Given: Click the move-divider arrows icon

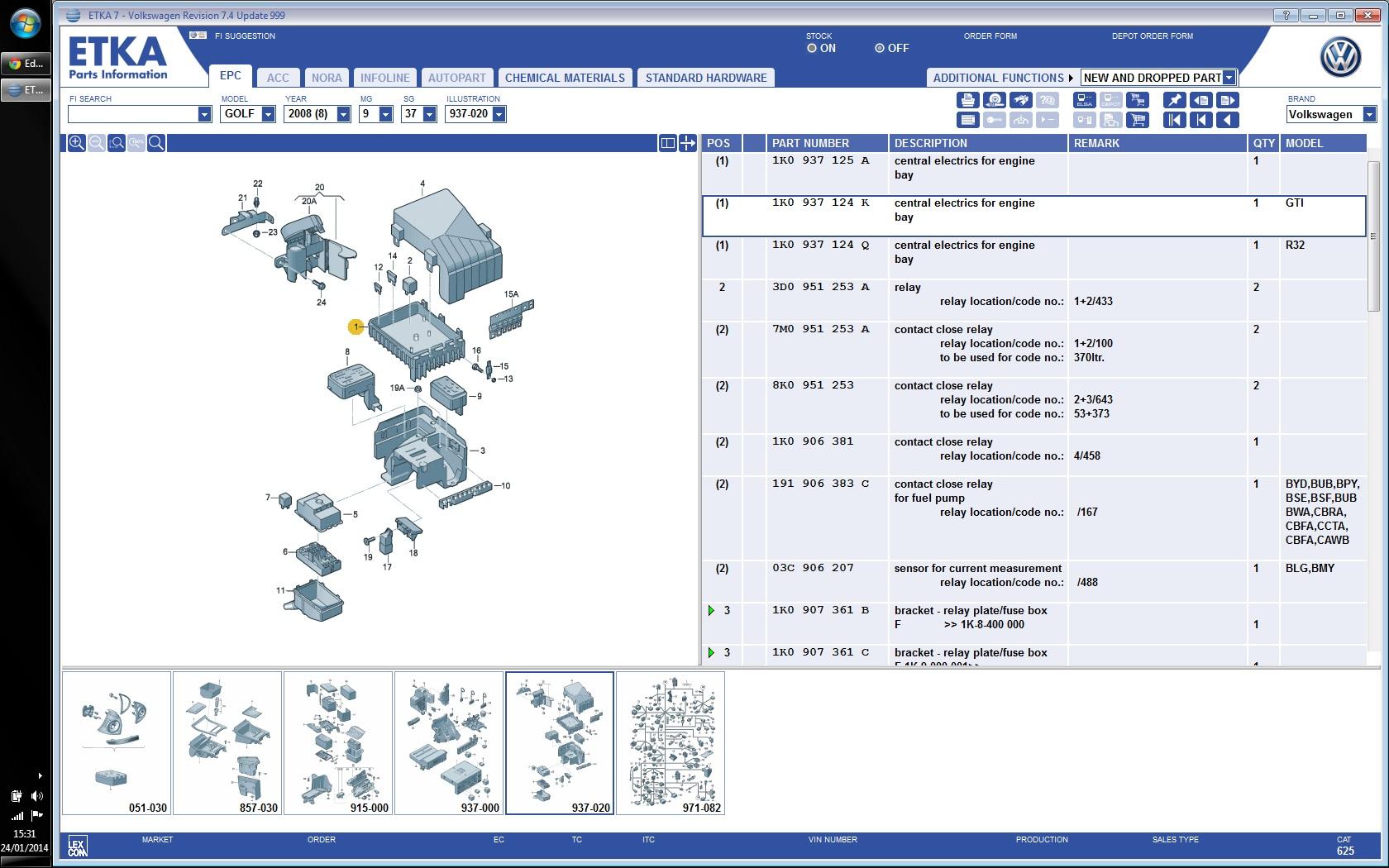Looking at the screenshot, I should coord(688,143).
